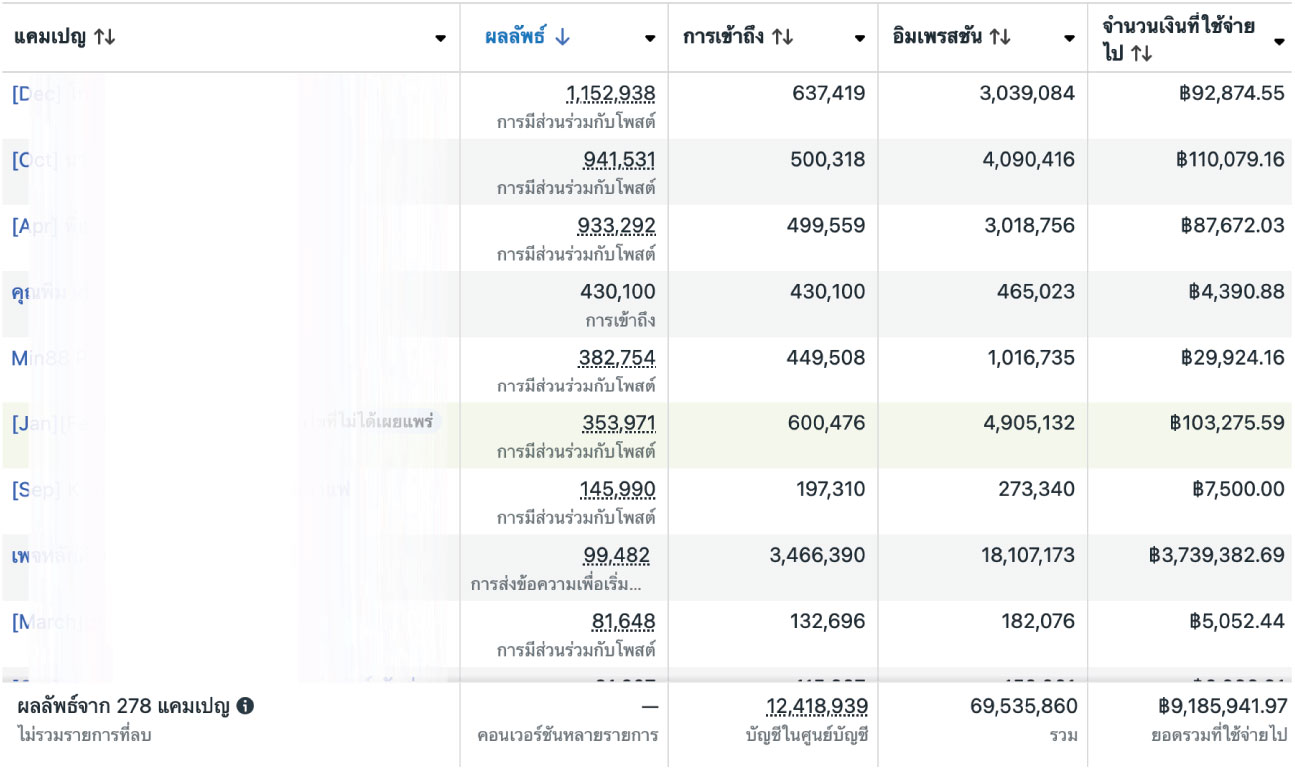The height and width of the screenshot is (770, 1295).
Task: Sort by อิมเพรสชัน column arrows
Action: point(1000,38)
